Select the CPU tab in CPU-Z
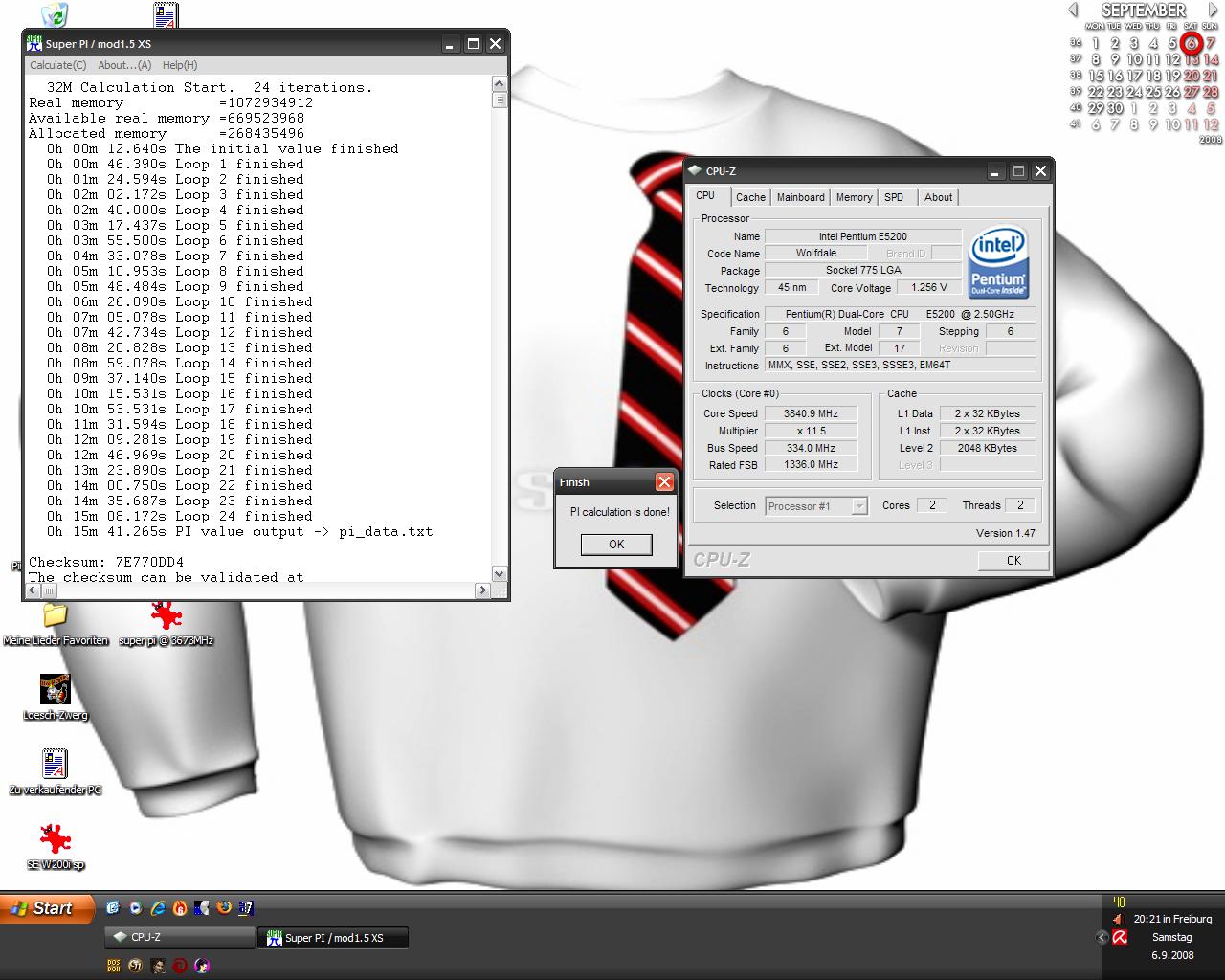This screenshot has height=980, width=1225. (705, 195)
